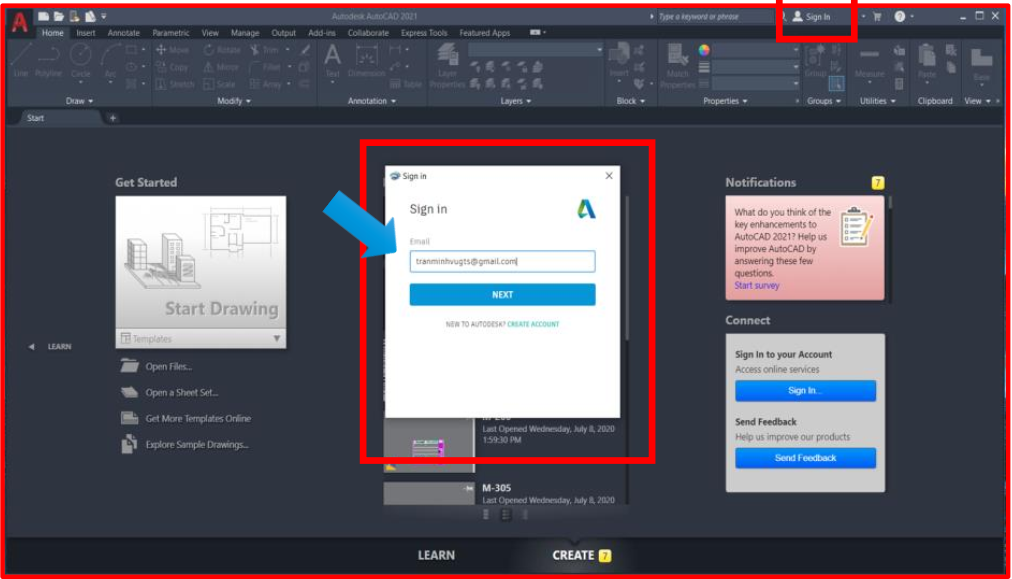This screenshot has width=1012, height=579.
Task: Click the CREATE ACCOUNT link
Action: click(533, 324)
